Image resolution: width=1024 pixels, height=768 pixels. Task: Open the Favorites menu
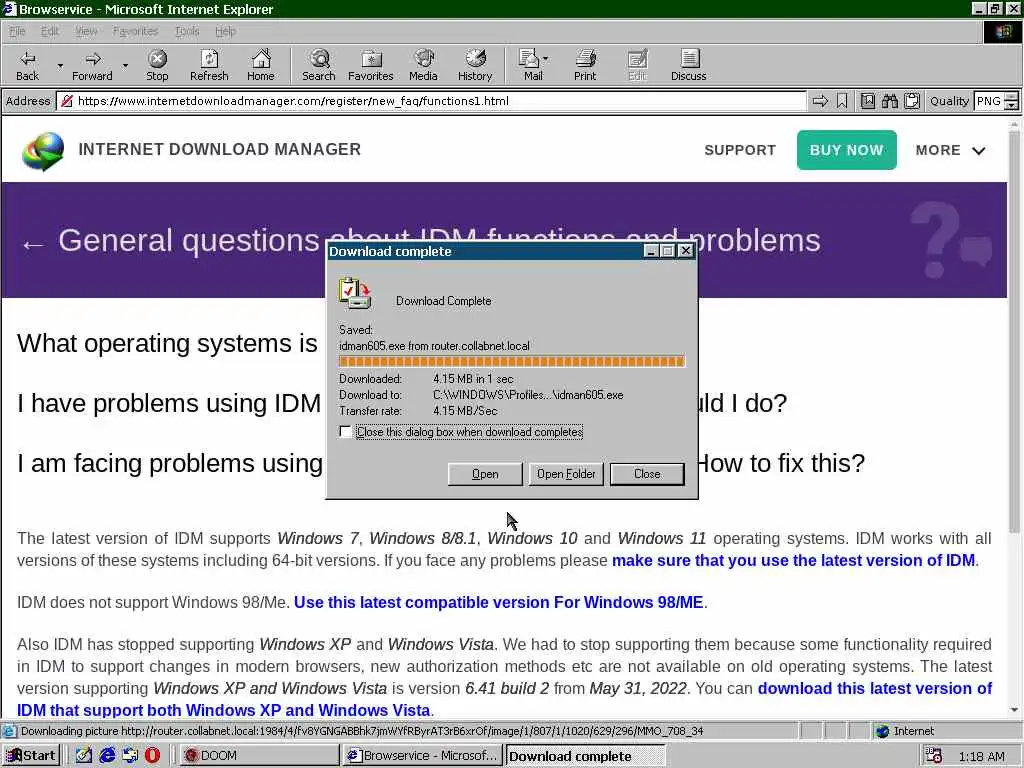135,31
